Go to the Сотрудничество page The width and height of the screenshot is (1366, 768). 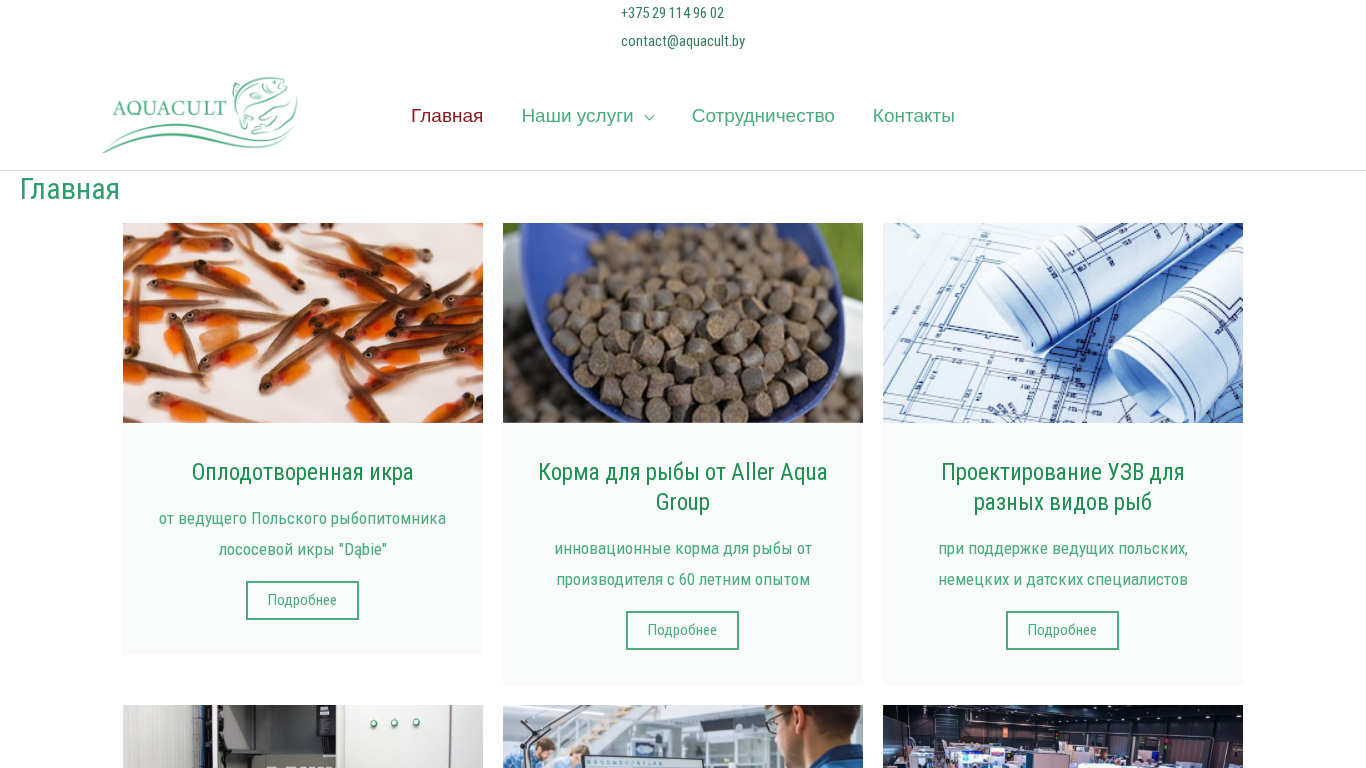coord(763,116)
